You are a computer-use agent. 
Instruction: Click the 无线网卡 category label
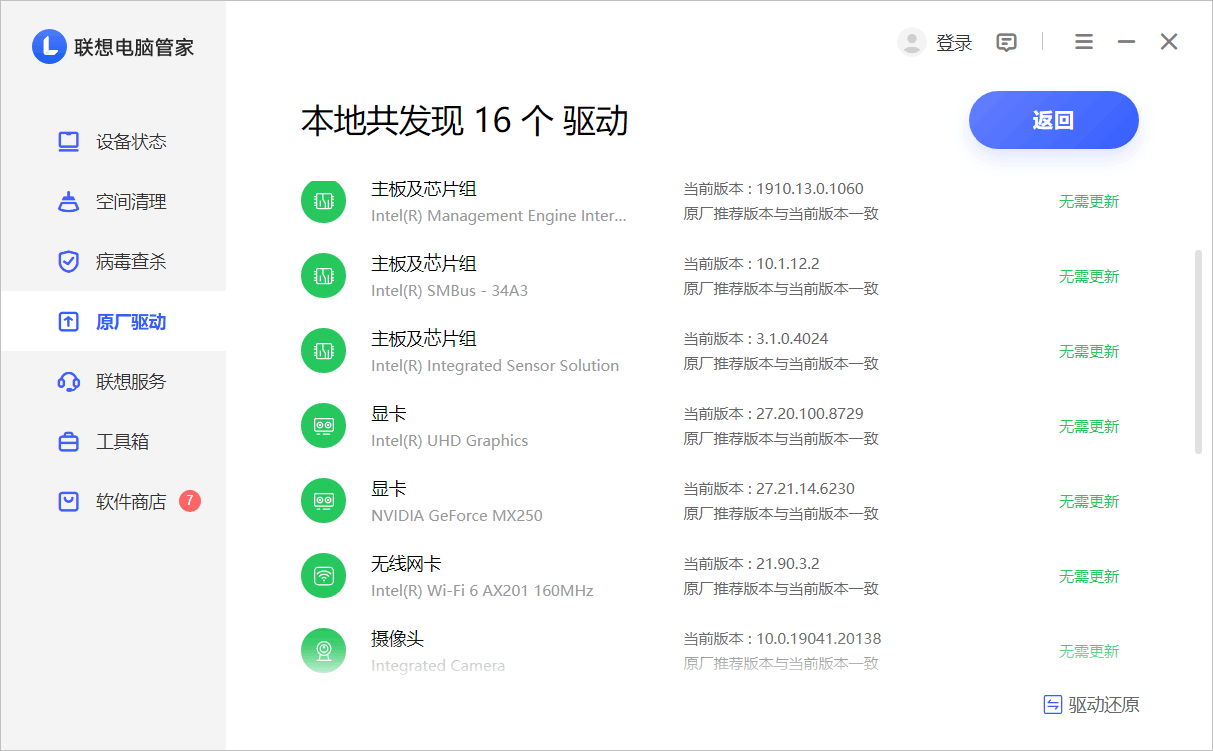tap(406, 564)
